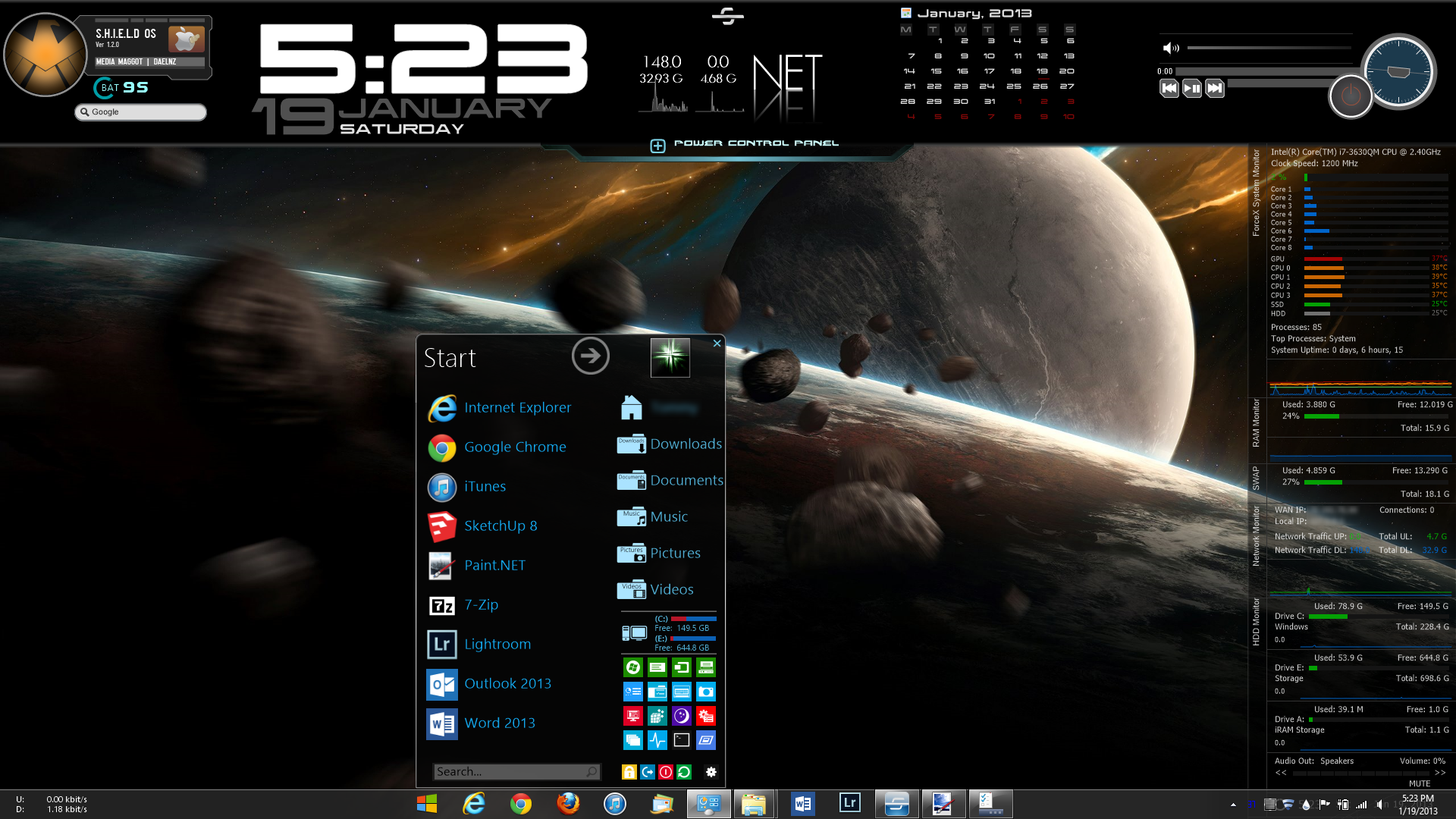Open the Pictures folder
Viewport: 1456px width, 819px height.
tap(659, 554)
